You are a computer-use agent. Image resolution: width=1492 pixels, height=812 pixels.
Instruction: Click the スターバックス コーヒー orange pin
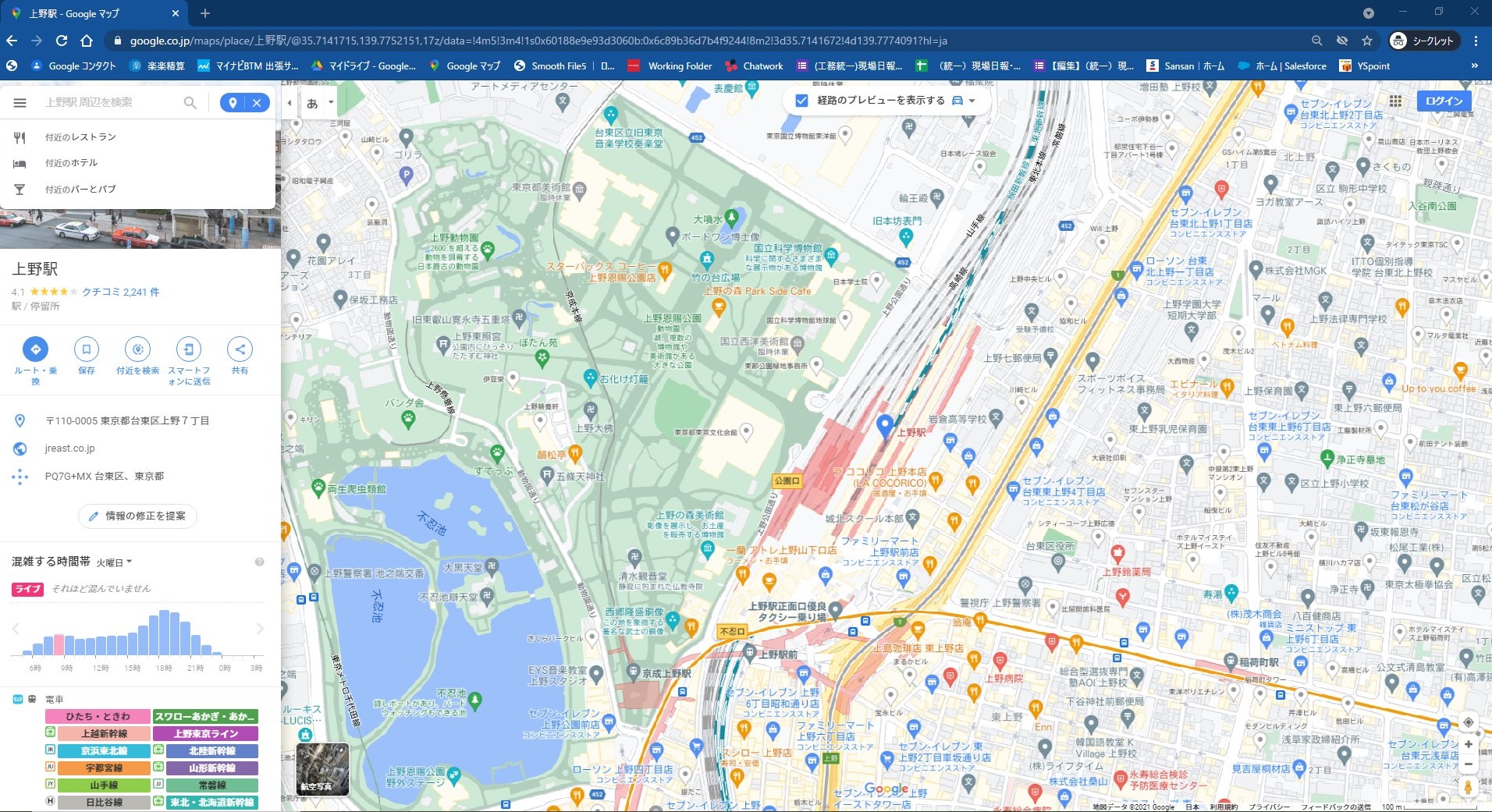click(x=665, y=271)
